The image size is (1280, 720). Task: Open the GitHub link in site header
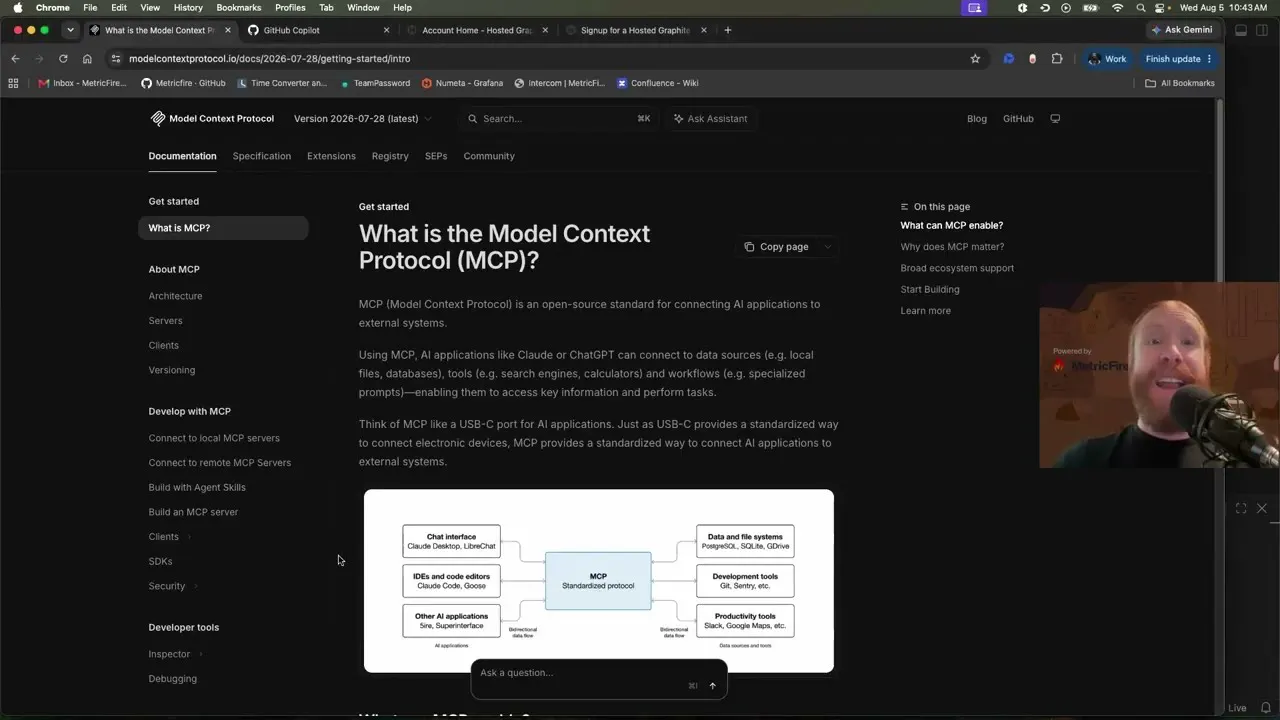(1018, 118)
